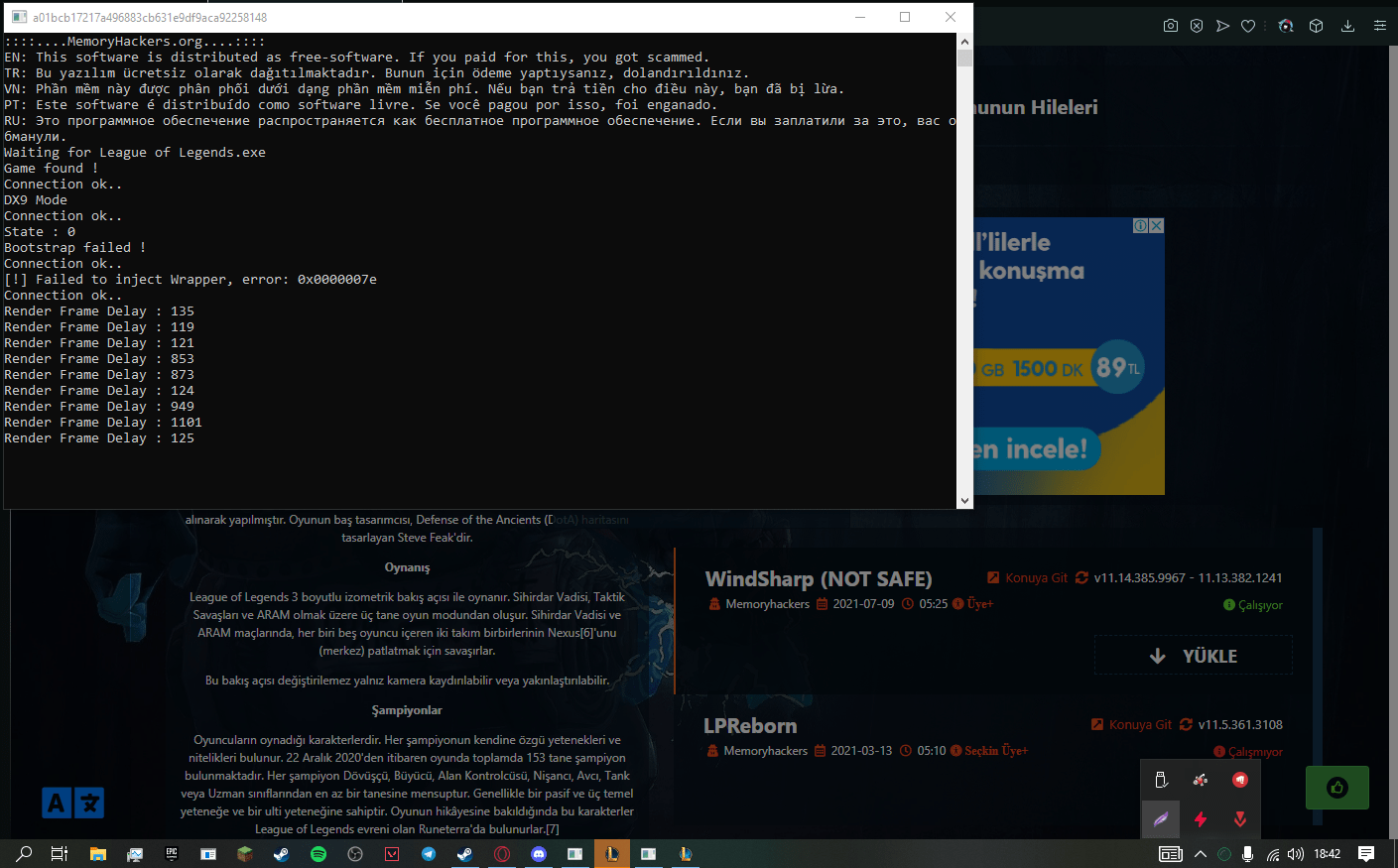The height and width of the screenshot is (868, 1398).
Task: Click the 'Üye+' label under WindSharp
Action: (x=980, y=604)
